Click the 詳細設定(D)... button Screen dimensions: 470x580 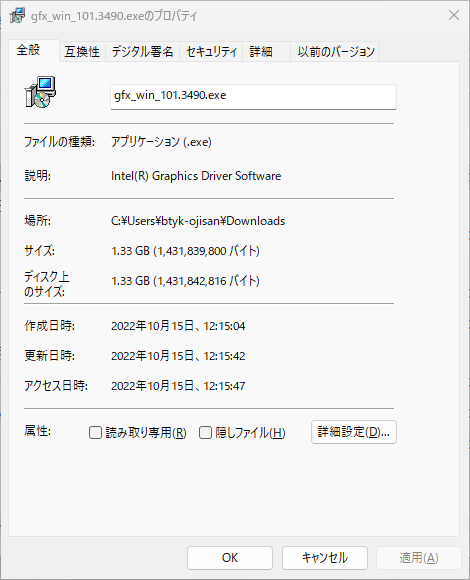354,432
